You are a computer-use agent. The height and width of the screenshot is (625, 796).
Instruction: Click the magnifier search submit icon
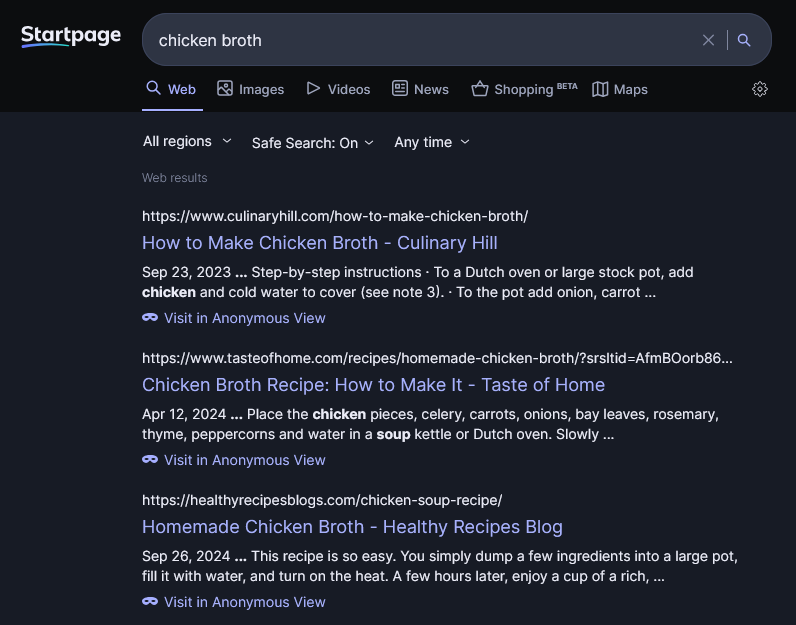pyautogui.click(x=744, y=40)
